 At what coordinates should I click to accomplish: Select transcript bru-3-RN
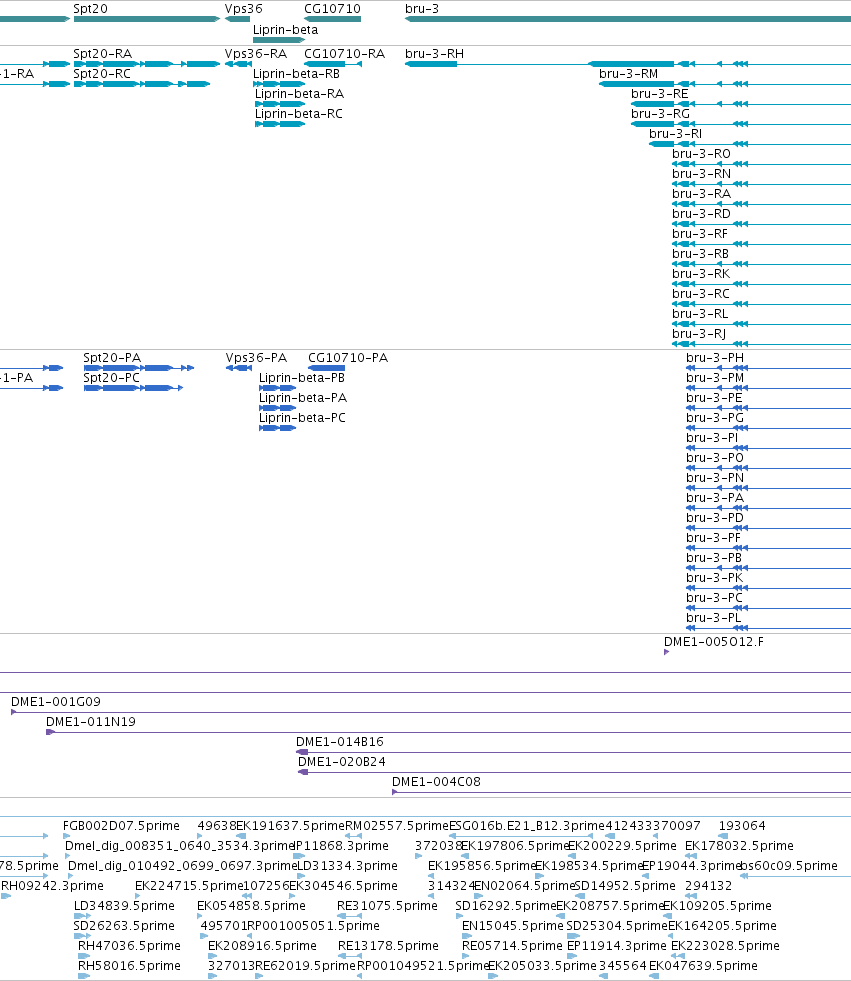click(x=762, y=184)
